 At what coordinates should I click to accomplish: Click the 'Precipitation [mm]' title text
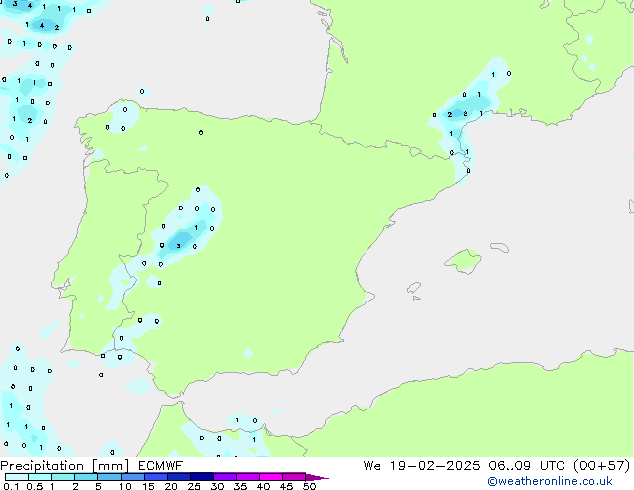(64, 466)
